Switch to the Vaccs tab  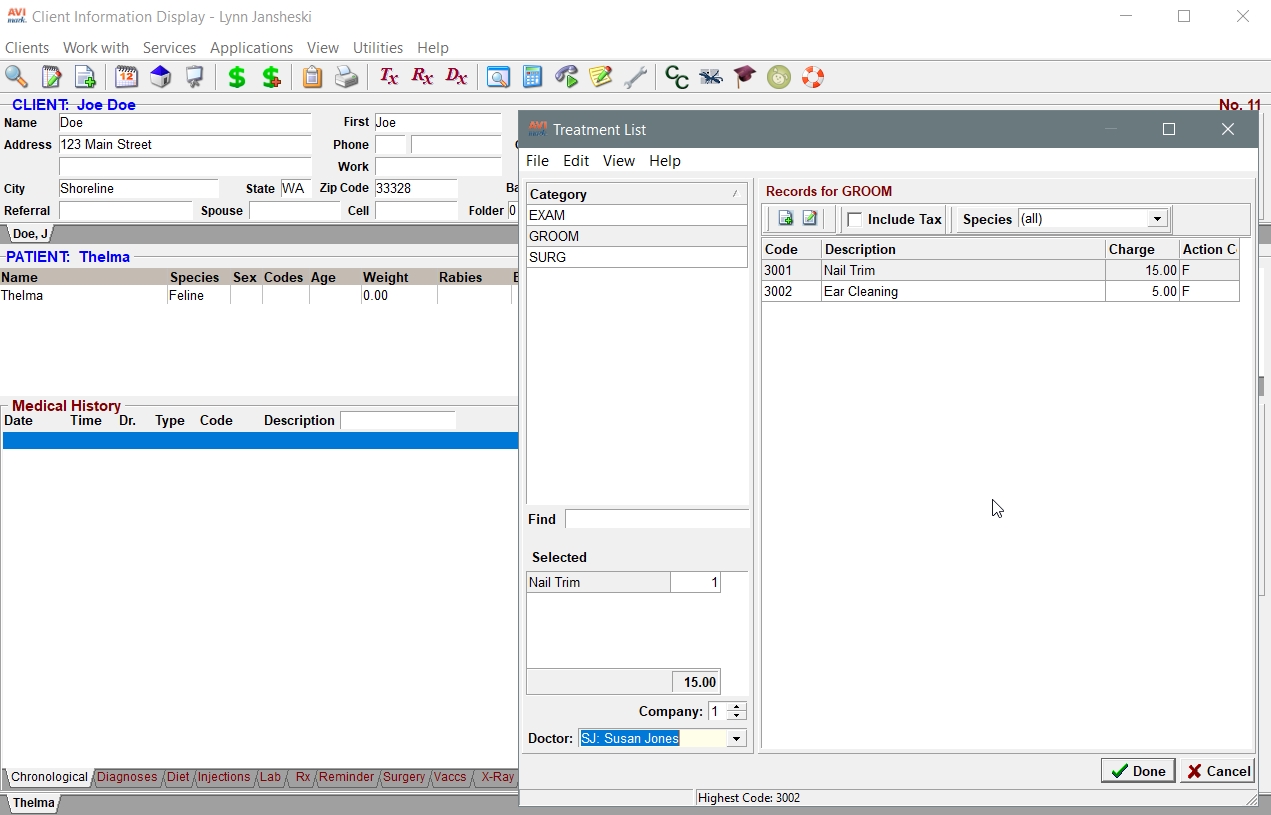[x=450, y=777]
